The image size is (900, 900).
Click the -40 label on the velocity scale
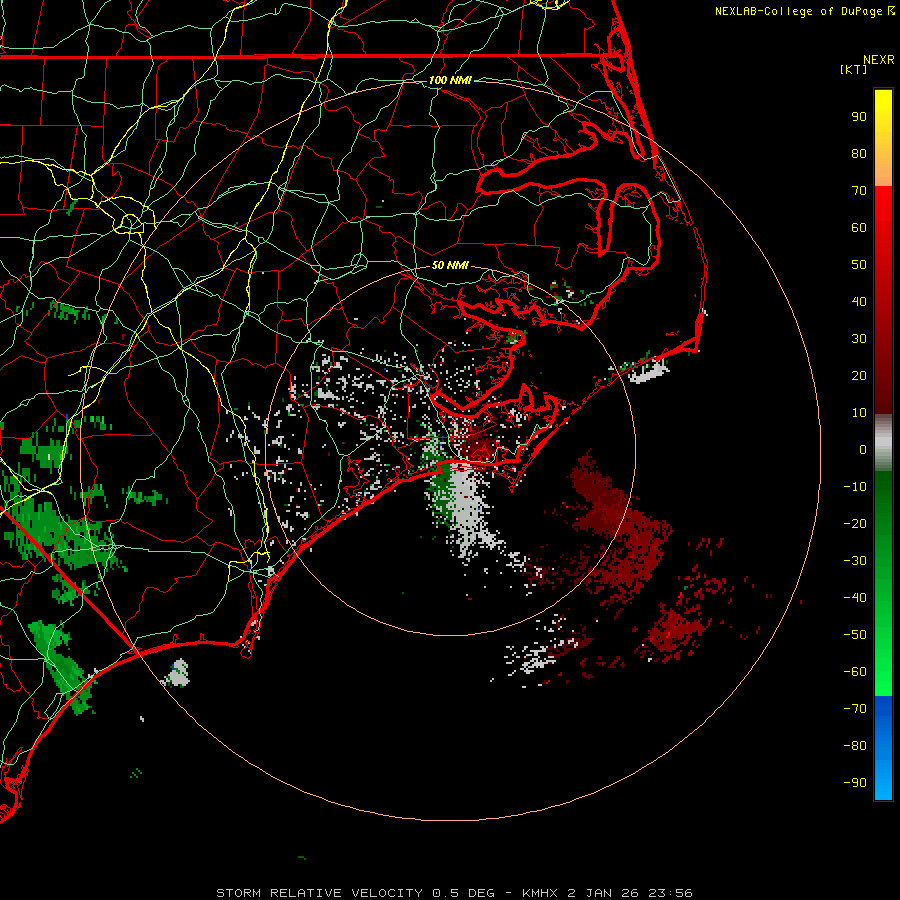tap(855, 598)
